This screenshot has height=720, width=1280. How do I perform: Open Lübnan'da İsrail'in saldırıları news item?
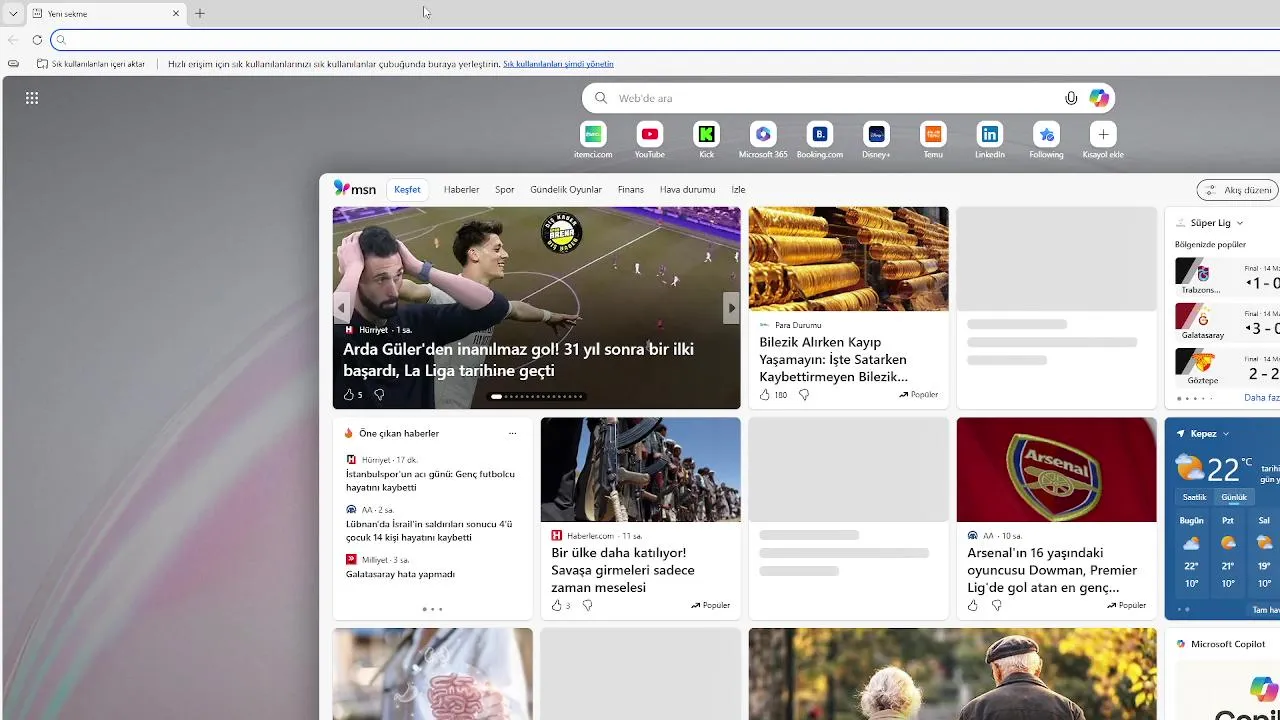coord(429,530)
